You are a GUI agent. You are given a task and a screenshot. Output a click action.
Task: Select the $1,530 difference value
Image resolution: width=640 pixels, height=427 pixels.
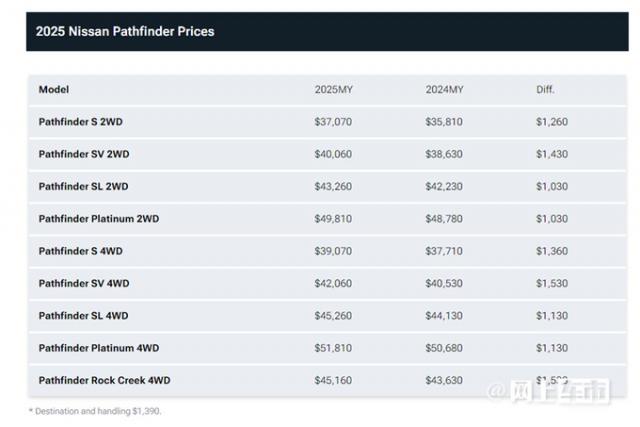click(x=552, y=283)
